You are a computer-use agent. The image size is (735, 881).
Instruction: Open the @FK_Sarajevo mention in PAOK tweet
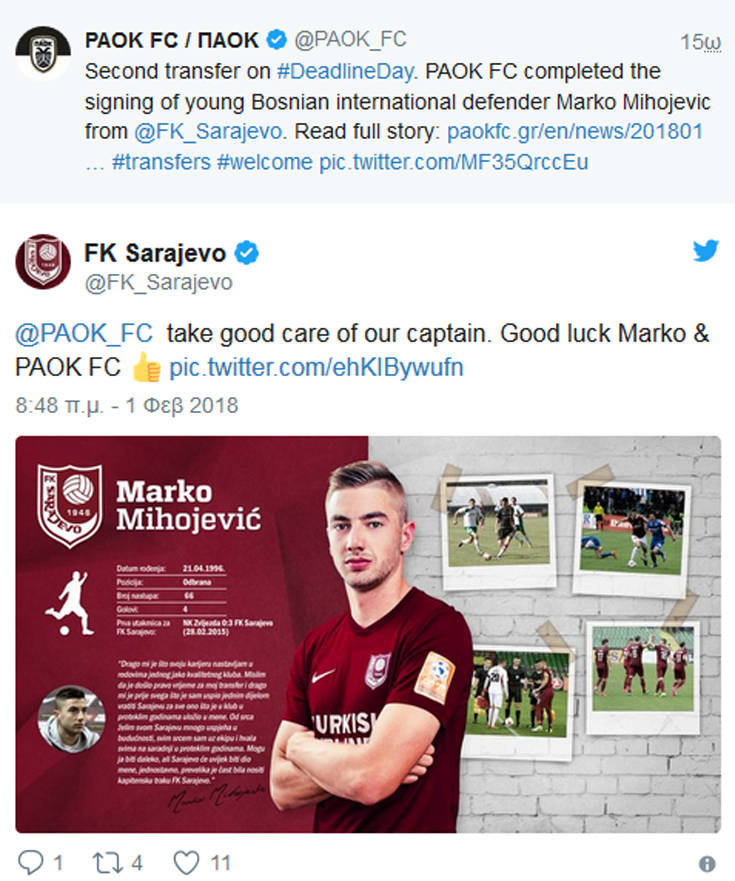click(x=208, y=131)
